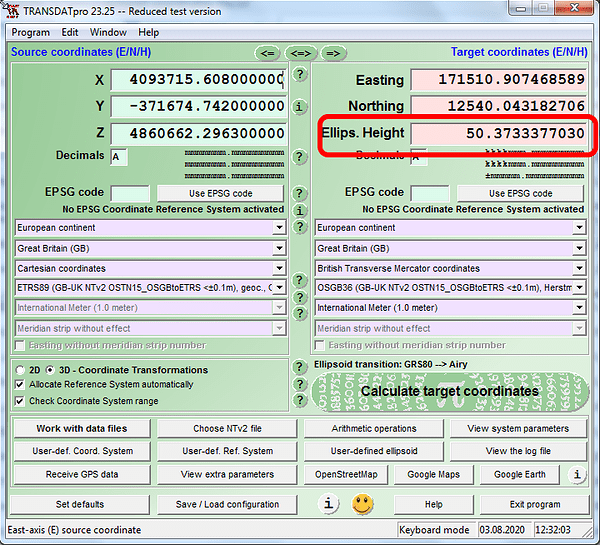Open help icon beside Cartesian coordinates dropdown
Screen dimensions: 600x545
[300, 280]
